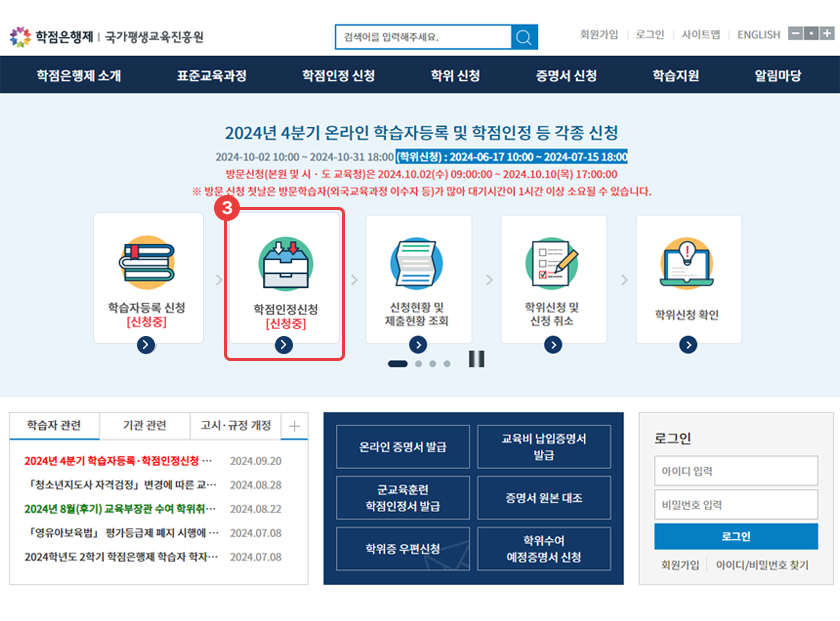Decrease font size with minus button
The height and width of the screenshot is (621, 840).
point(796,34)
